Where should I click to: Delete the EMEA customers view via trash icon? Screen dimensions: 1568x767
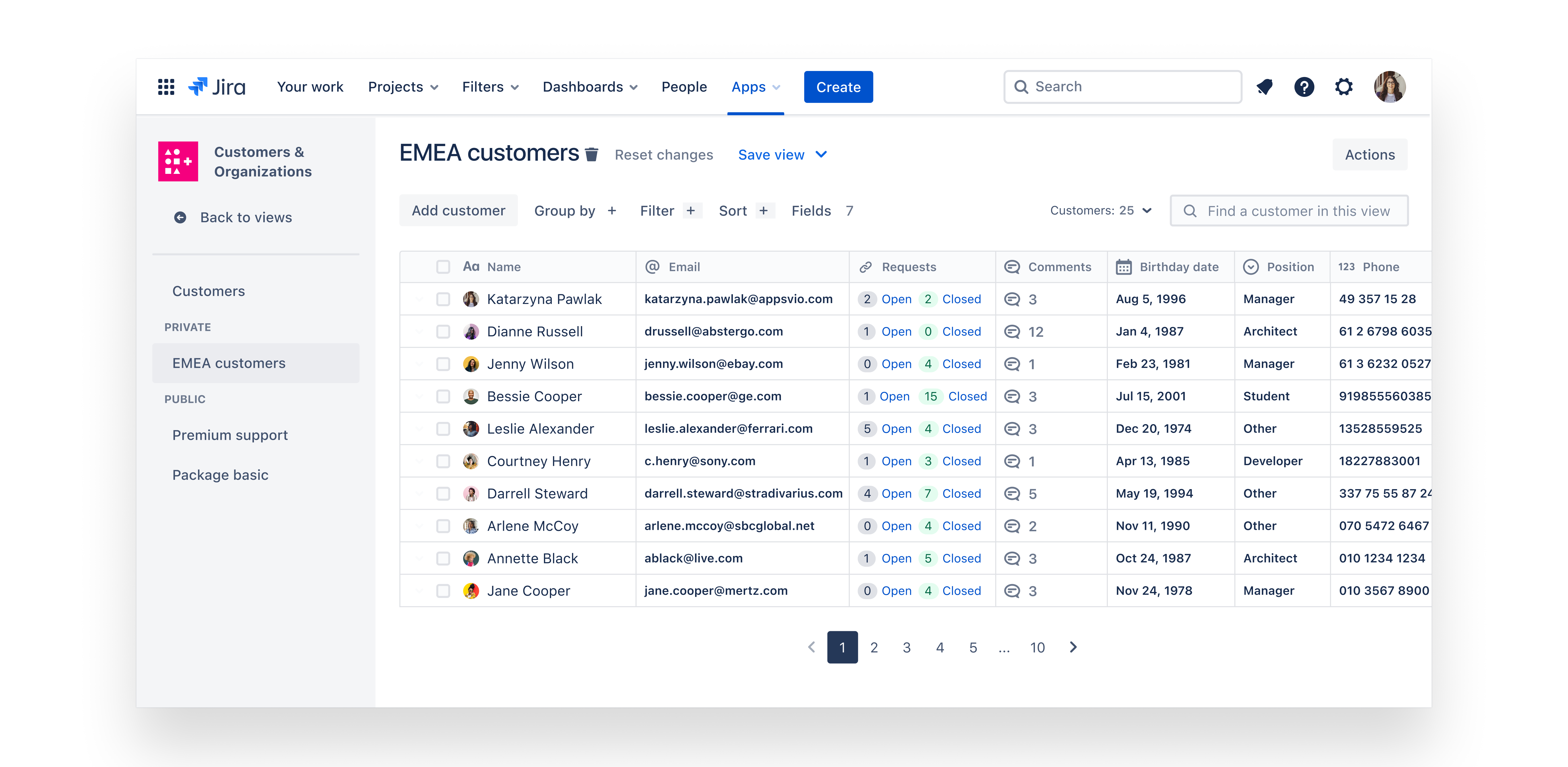click(x=591, y=155)
